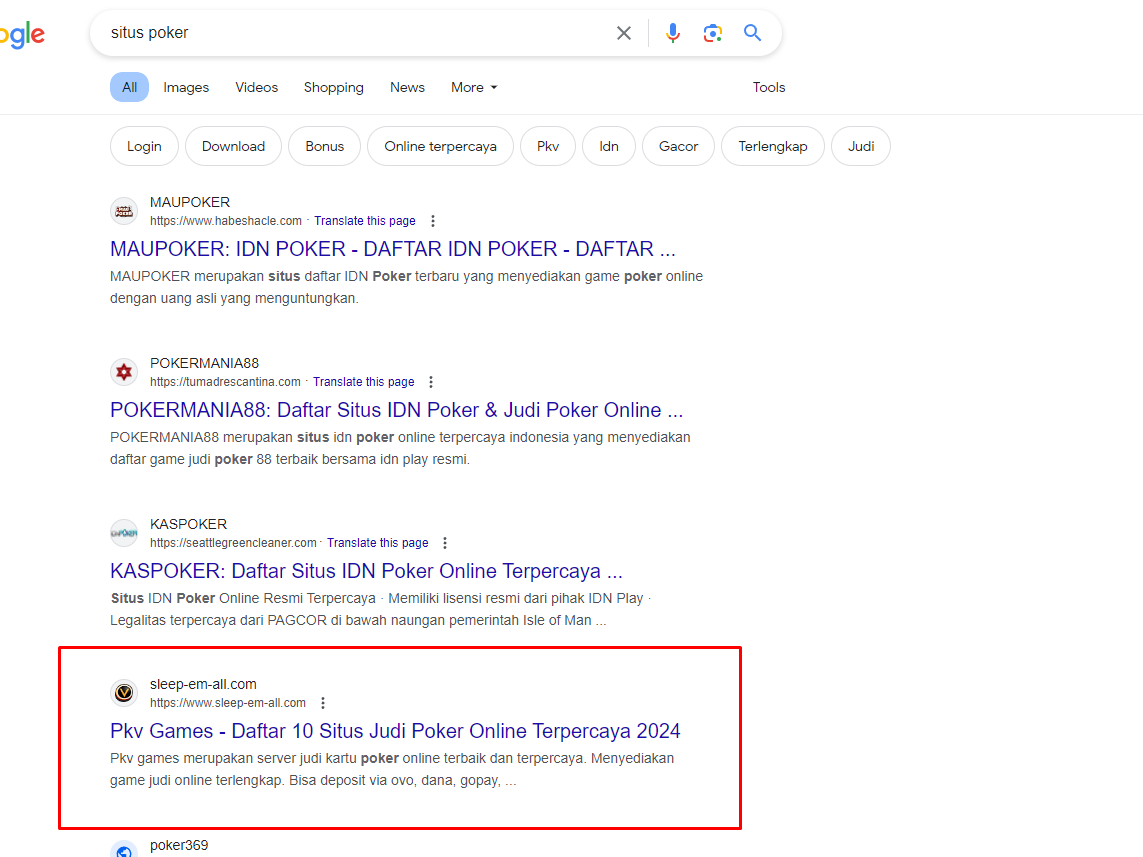1143x857 pixels.
Task: Click Translate this page for KASPOKER
Action: pos(378,543)
